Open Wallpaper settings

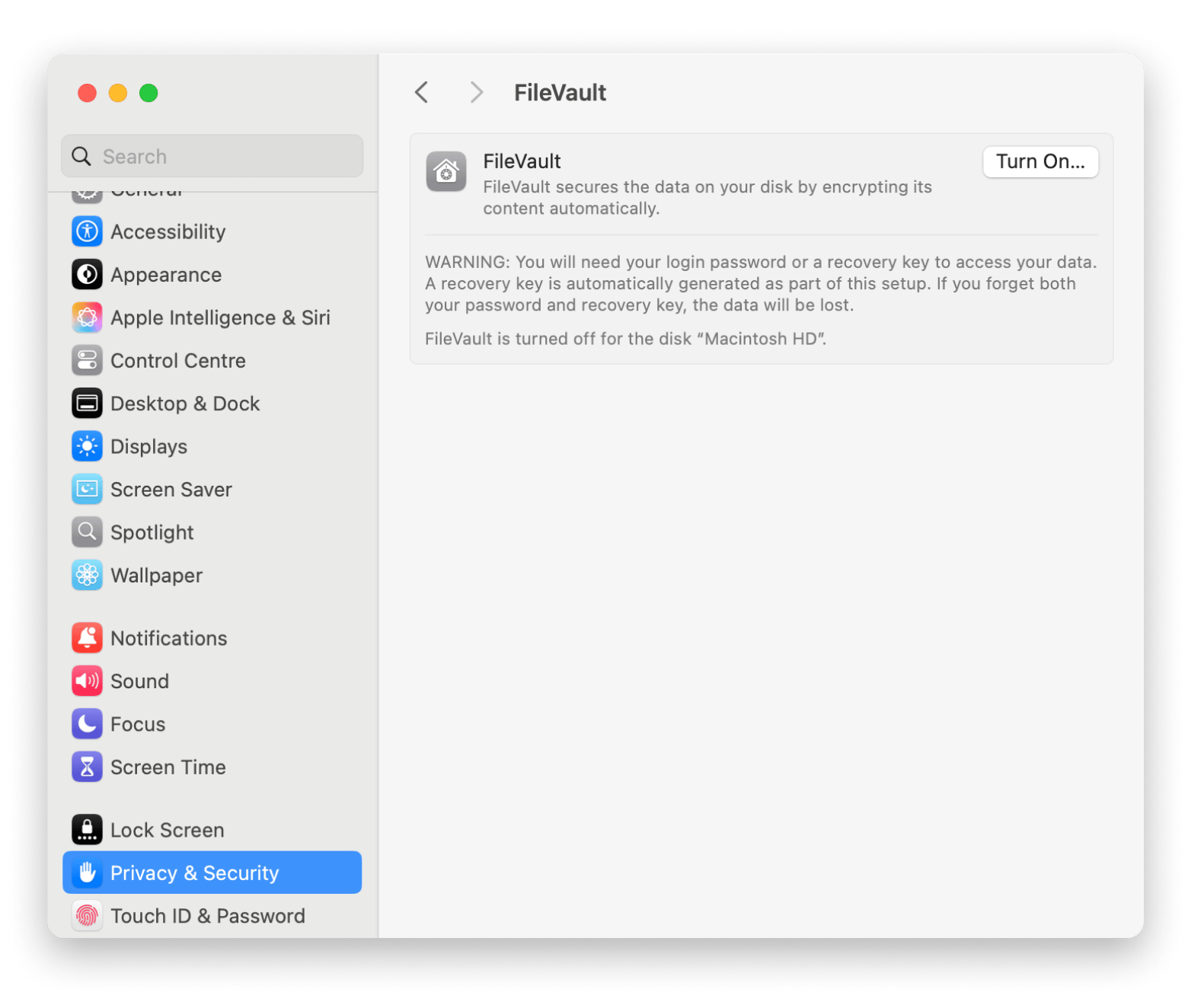[212, 576]
